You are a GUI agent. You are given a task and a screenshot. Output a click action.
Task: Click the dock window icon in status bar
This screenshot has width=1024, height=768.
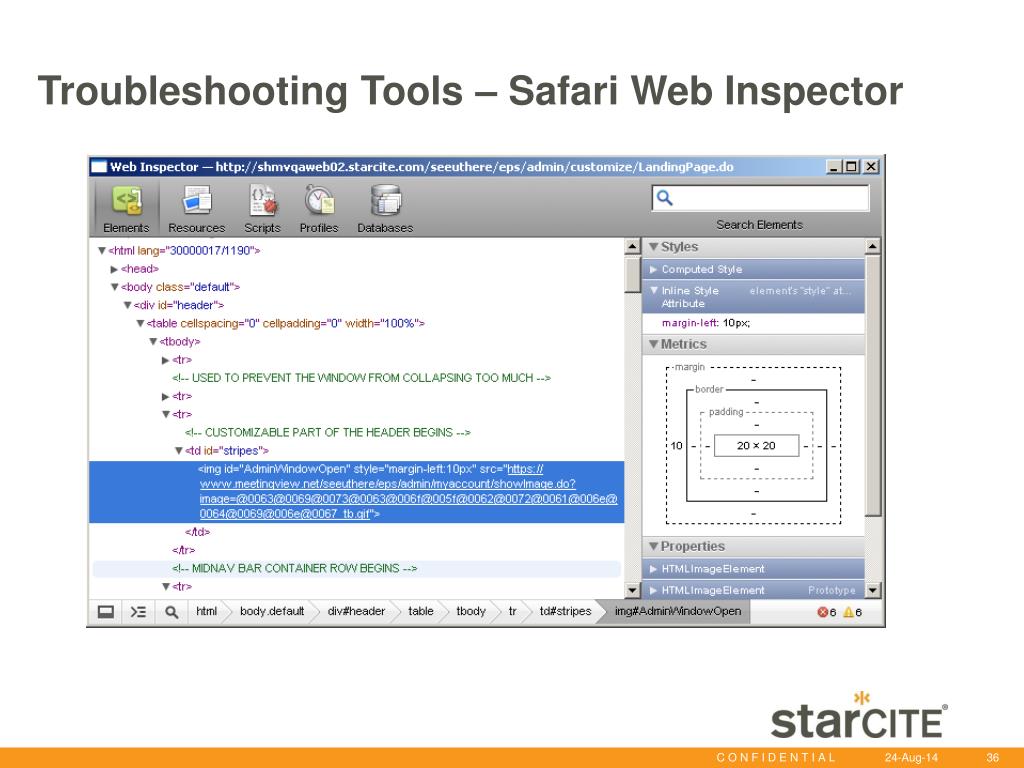(x=106, y=612)
